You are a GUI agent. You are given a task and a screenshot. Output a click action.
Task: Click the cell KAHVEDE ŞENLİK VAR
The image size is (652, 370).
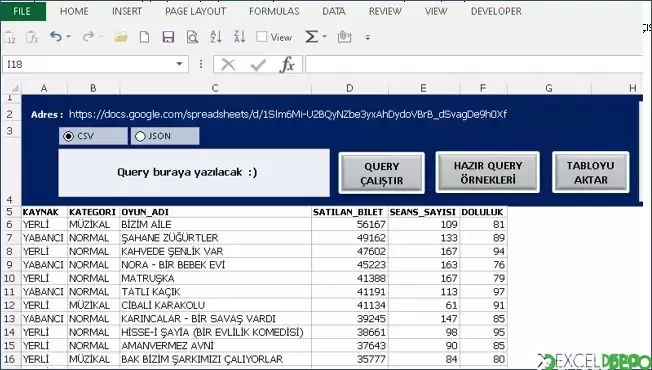[x=215, y=251]
